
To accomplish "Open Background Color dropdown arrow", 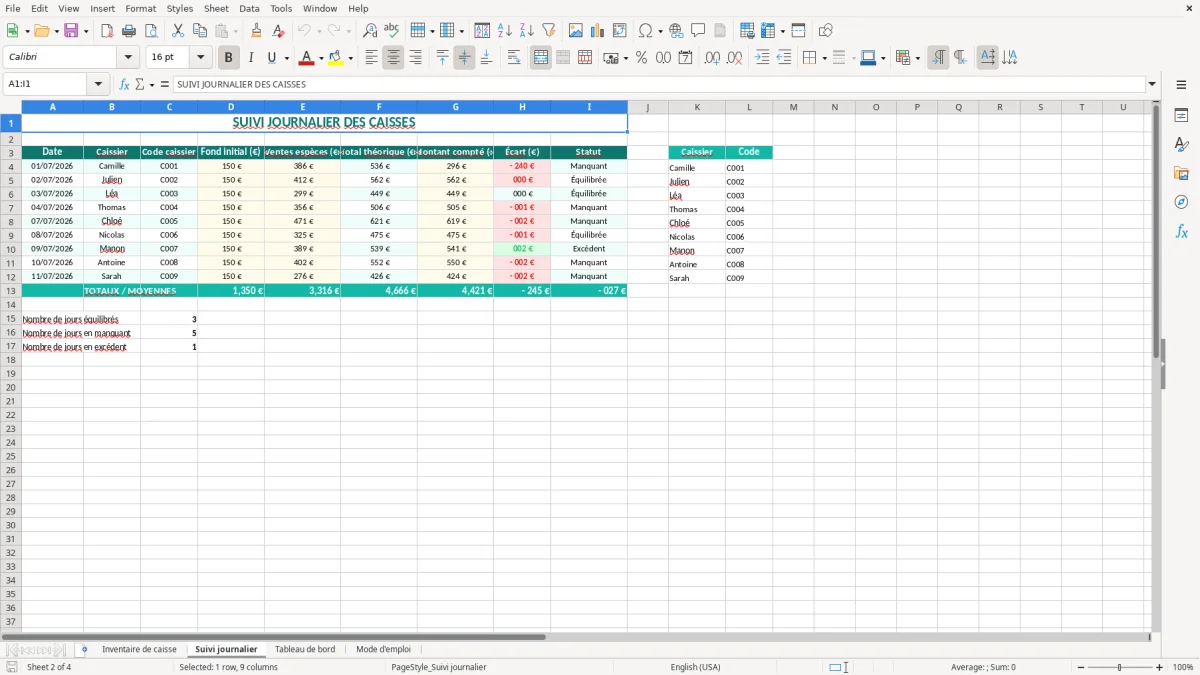I will [x=350, y=58].
